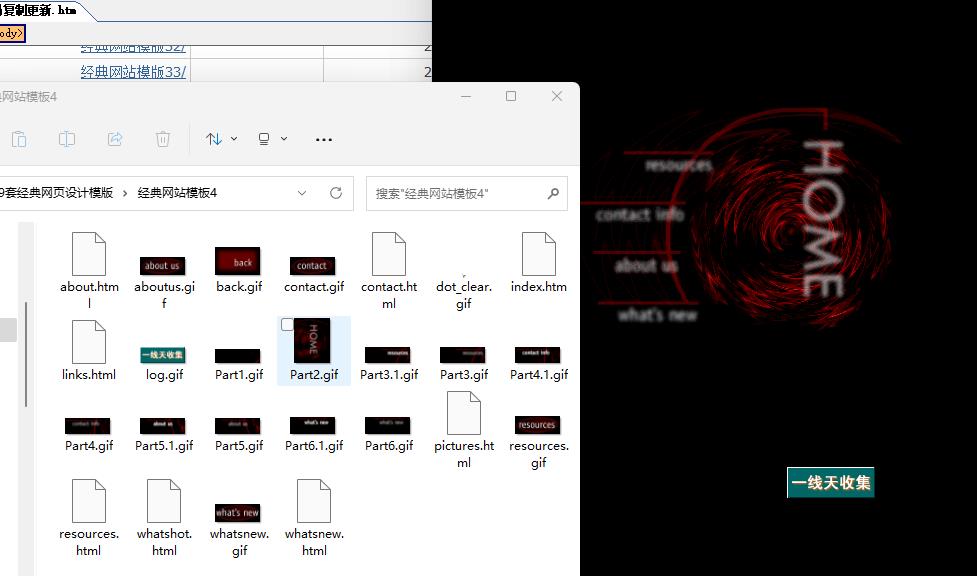Select the contact.html file icon
Screen dimensions: 977x576
coord(389,254)
